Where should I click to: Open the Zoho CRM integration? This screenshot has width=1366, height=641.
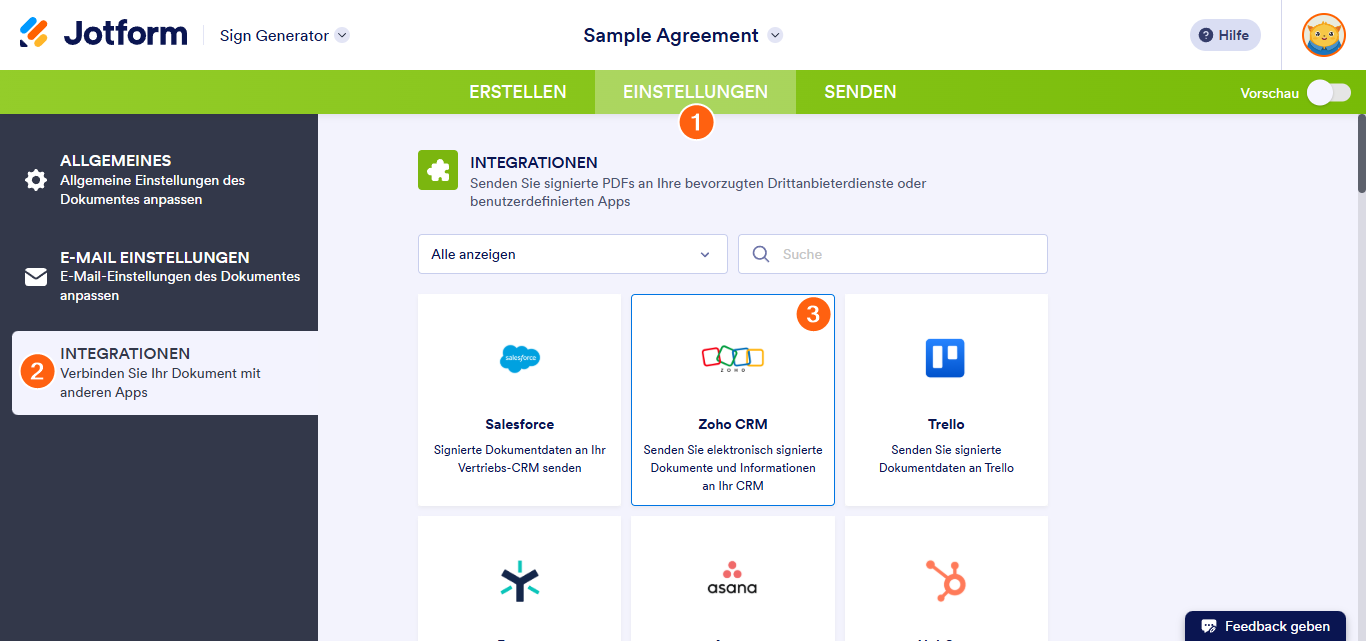click(x=732, y=399)
